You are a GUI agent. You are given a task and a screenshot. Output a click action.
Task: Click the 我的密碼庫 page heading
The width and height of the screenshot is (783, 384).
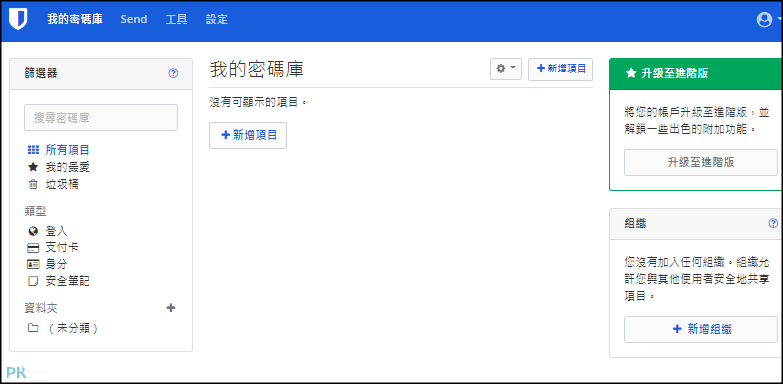[256, 69]
